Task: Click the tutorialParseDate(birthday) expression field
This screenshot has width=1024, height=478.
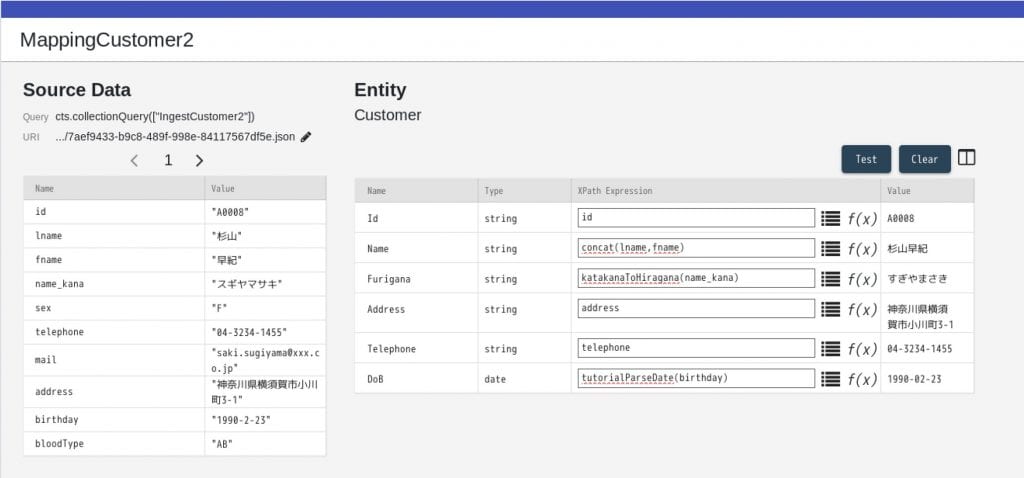Action: coord(696,379)
